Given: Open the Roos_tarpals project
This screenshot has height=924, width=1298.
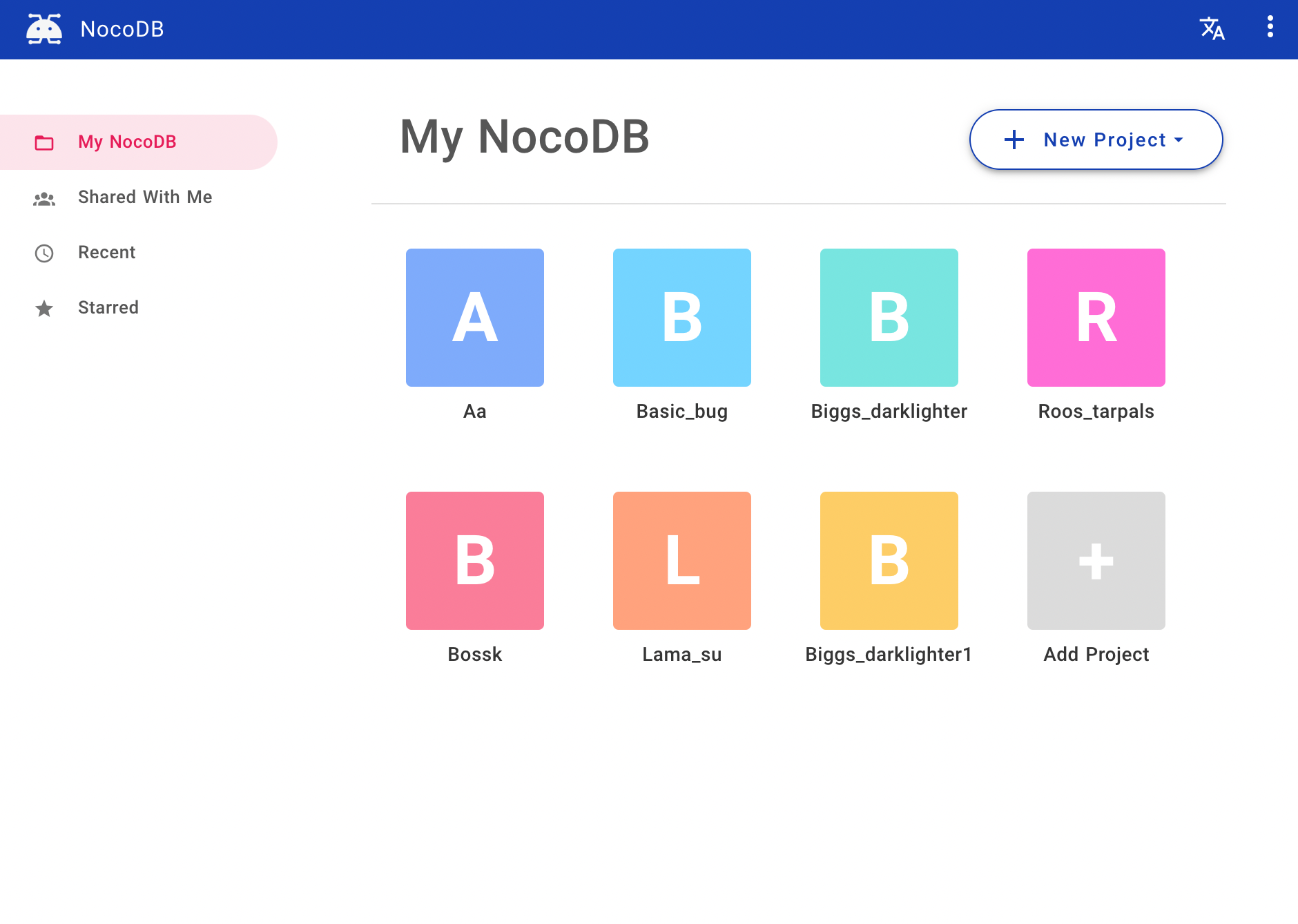Looking at the screenshot, I should point(1095,318).
